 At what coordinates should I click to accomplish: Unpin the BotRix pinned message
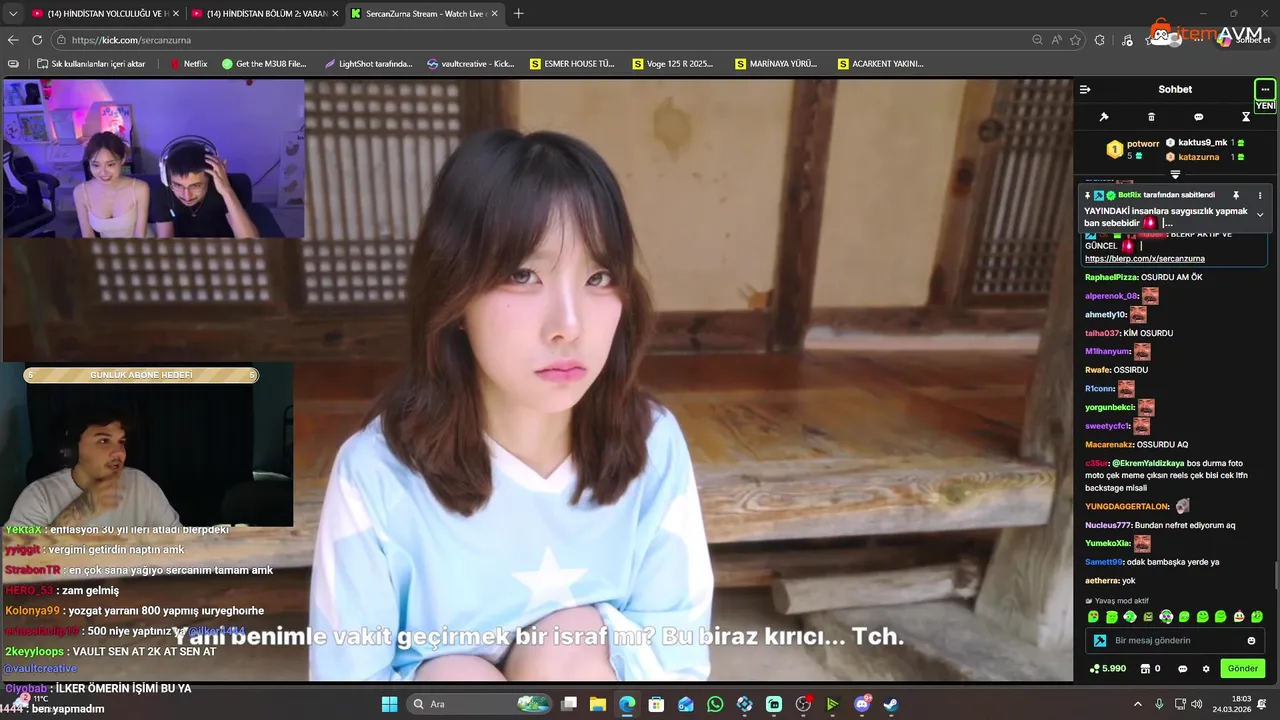coord(1236,195)
